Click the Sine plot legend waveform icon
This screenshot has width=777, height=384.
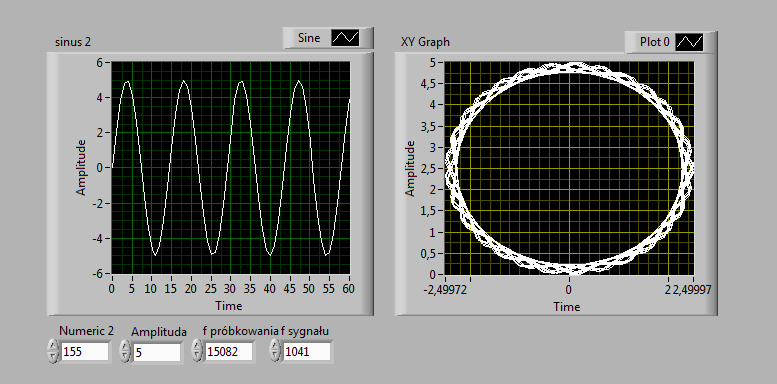point(345,38)
